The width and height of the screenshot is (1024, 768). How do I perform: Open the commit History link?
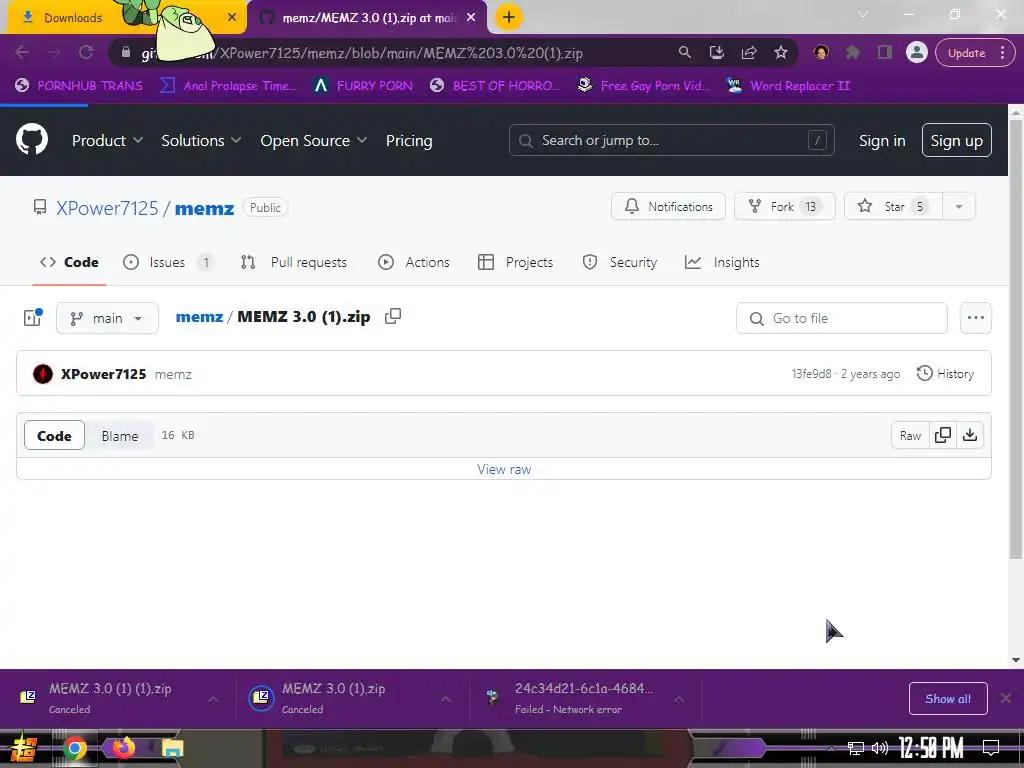click(x=945, y=374)
